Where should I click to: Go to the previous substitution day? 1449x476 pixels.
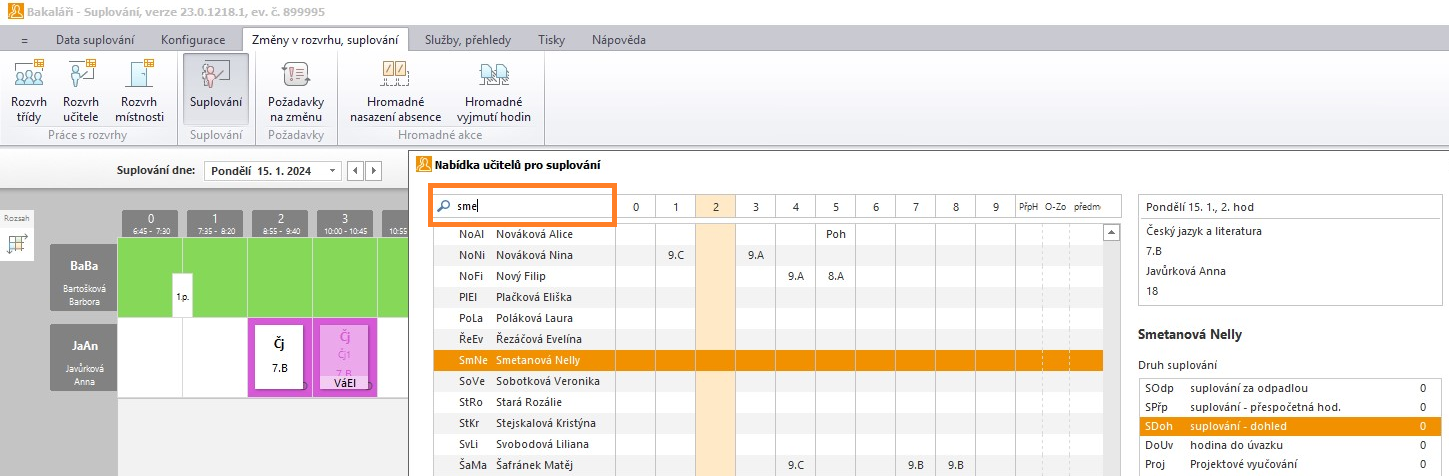[356, 171]
